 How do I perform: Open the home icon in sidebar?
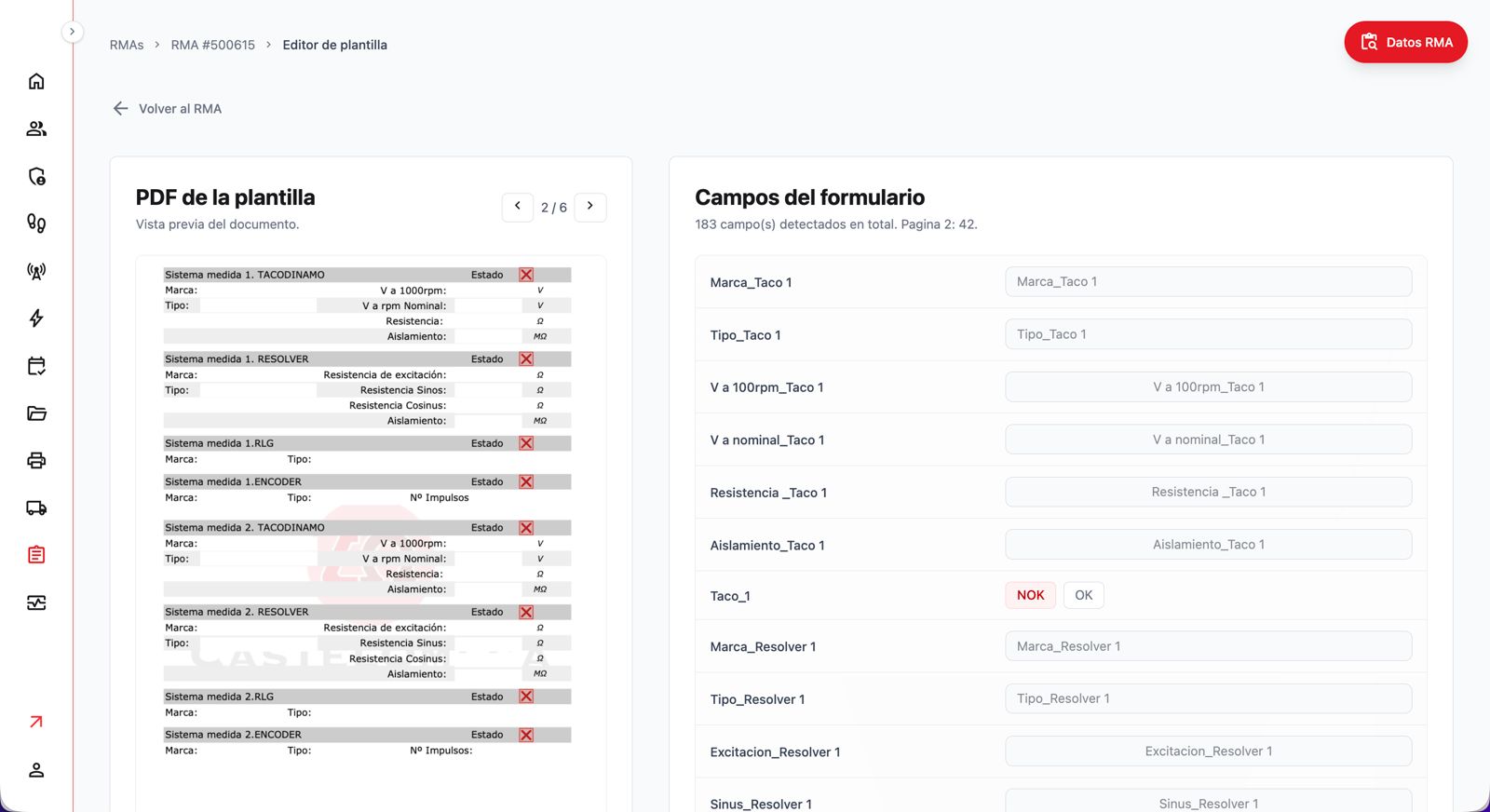coord(36,81)
